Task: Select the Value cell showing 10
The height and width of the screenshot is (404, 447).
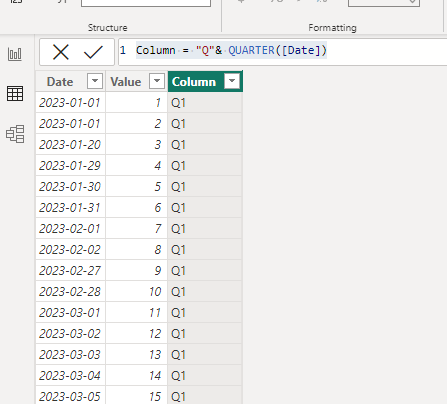Action: click(136, 292)
